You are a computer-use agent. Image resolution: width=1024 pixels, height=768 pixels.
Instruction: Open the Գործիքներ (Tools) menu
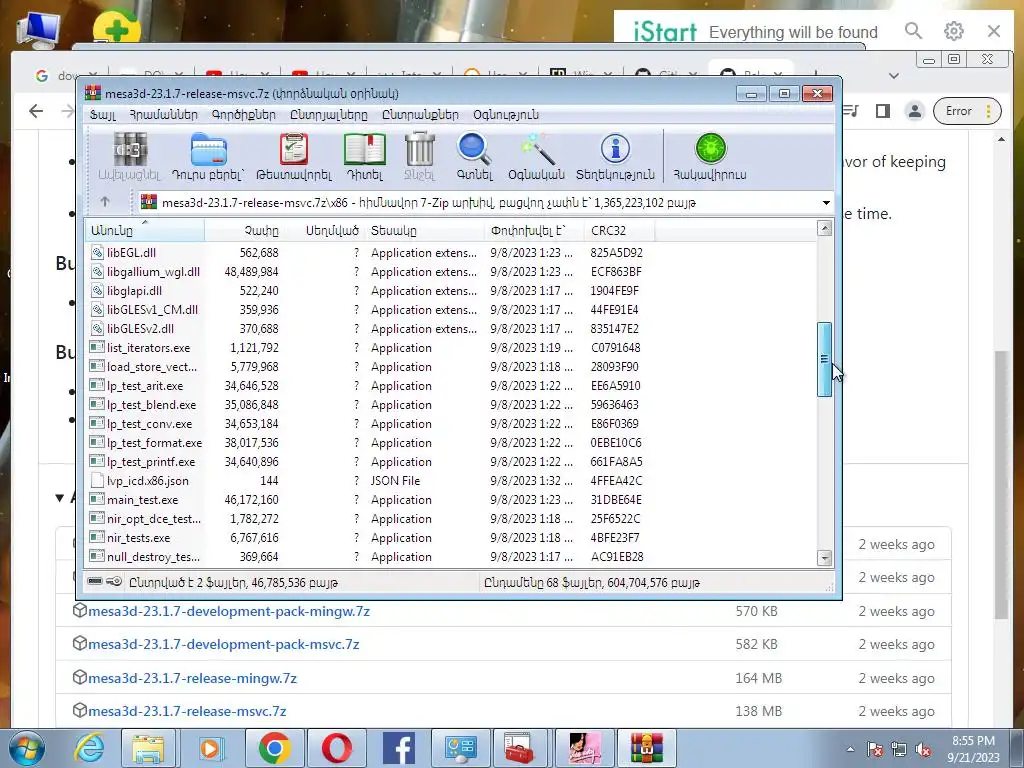244,115
